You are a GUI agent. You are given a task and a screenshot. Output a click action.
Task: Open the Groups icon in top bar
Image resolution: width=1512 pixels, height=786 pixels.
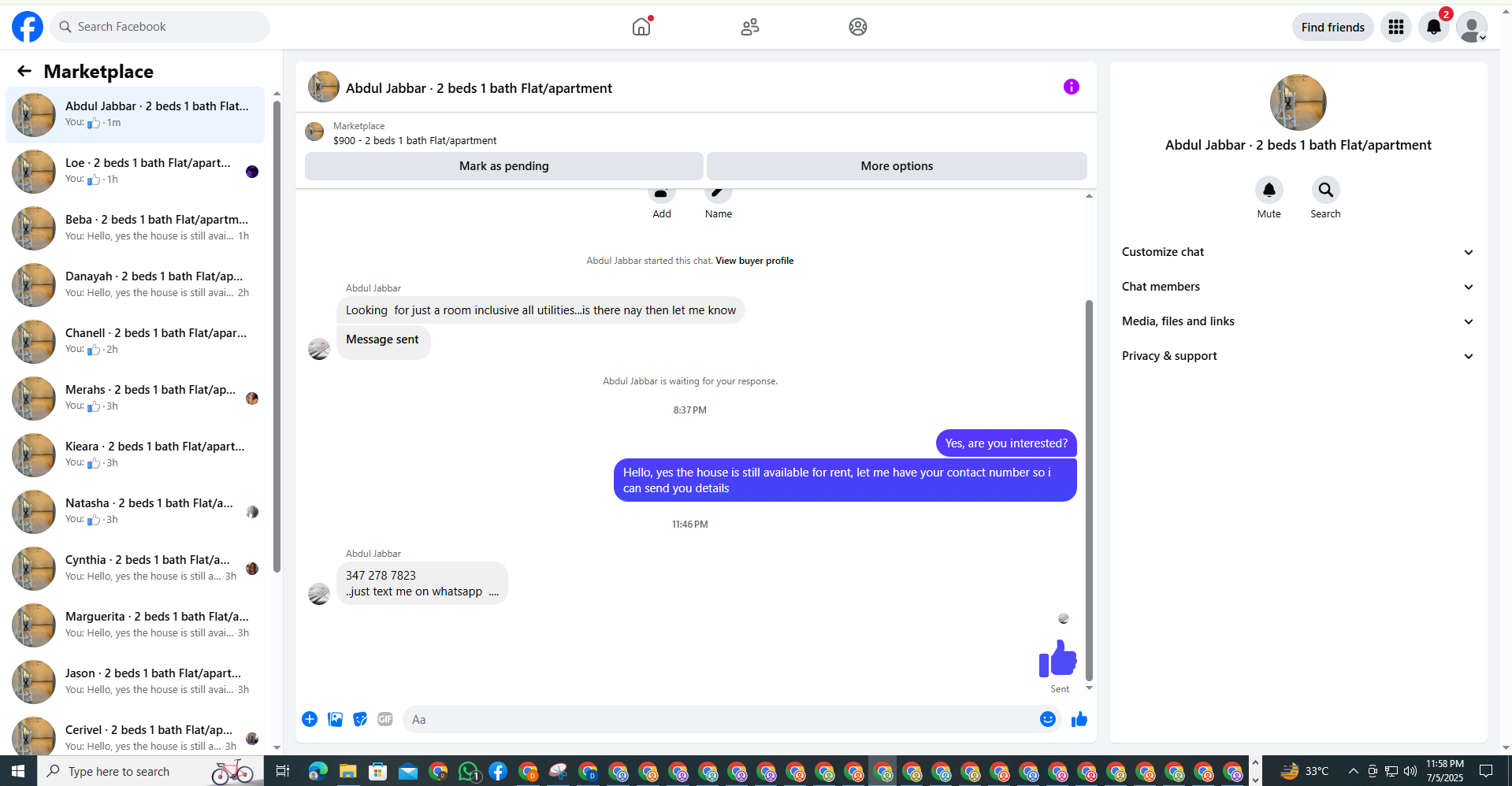(858, 27)
